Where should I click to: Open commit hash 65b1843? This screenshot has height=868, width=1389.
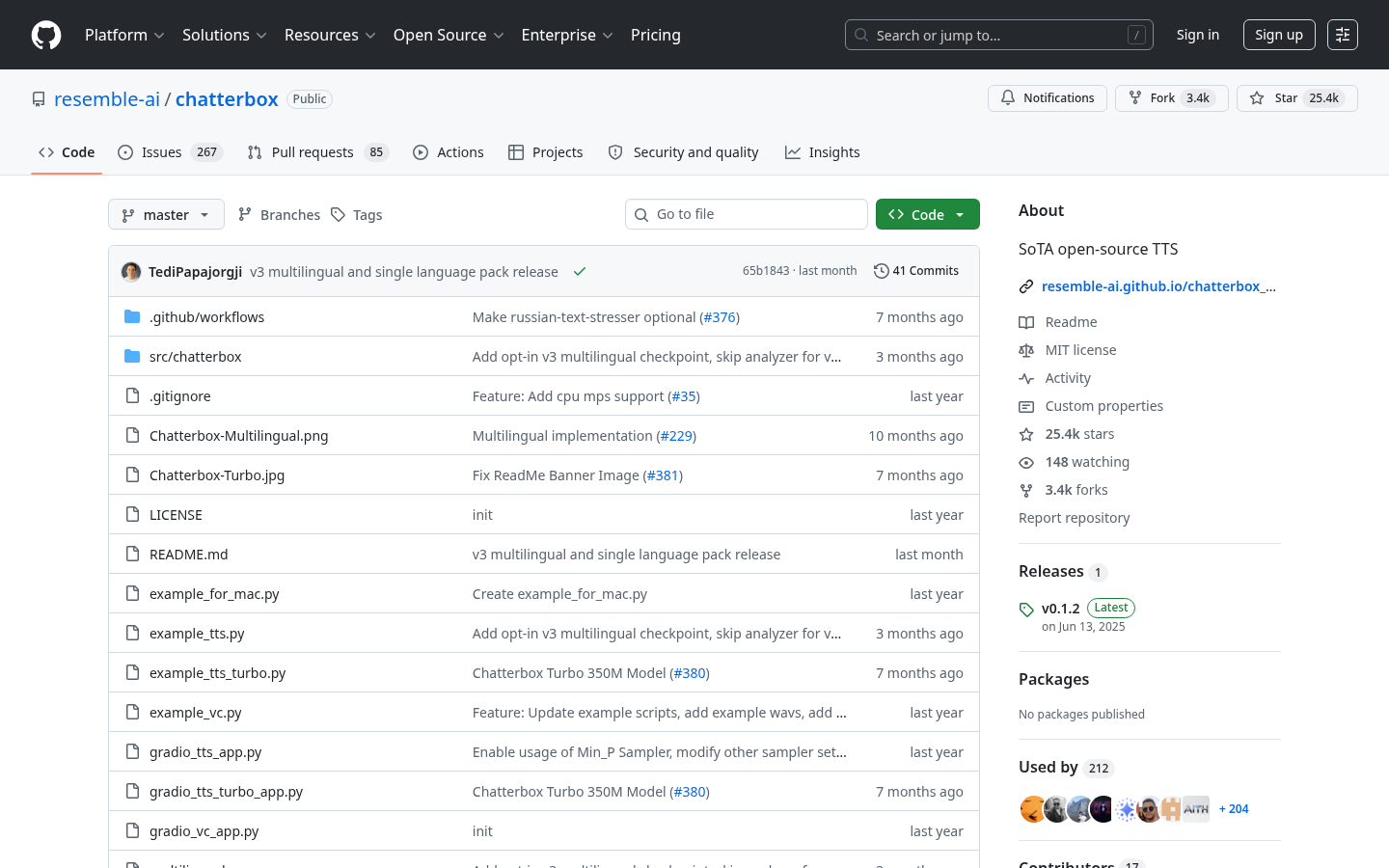(766, 271)
